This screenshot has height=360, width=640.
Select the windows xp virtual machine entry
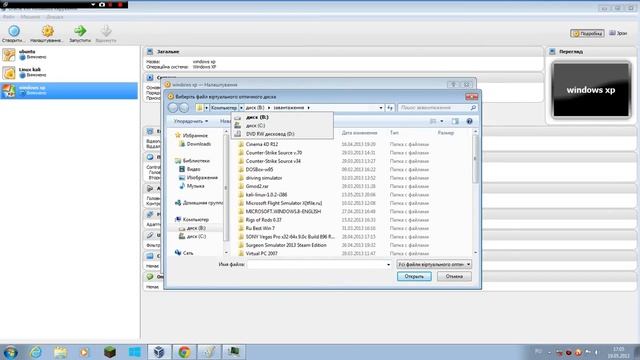(x=69, y=91)
